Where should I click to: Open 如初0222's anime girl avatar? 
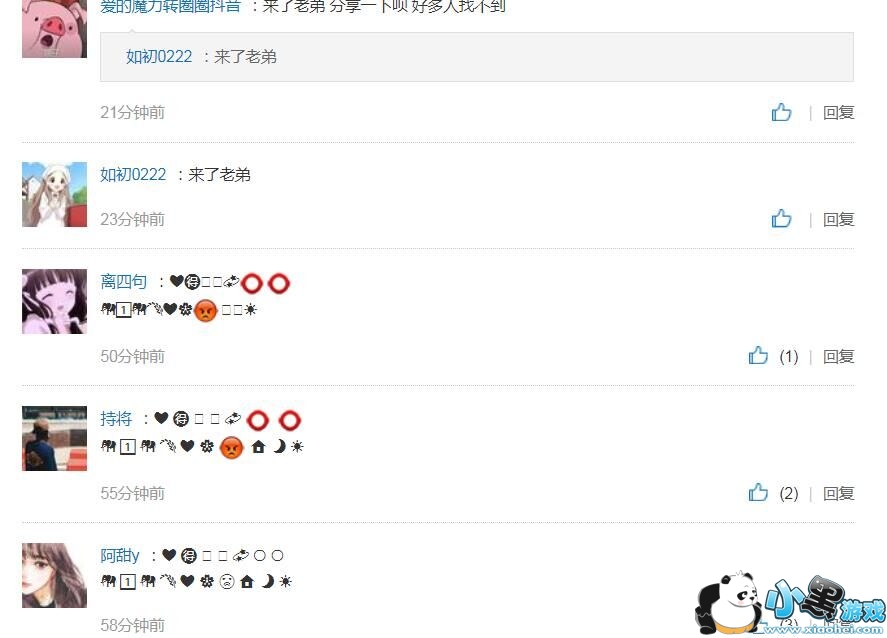pyautogui.click(x=54, y=195)
